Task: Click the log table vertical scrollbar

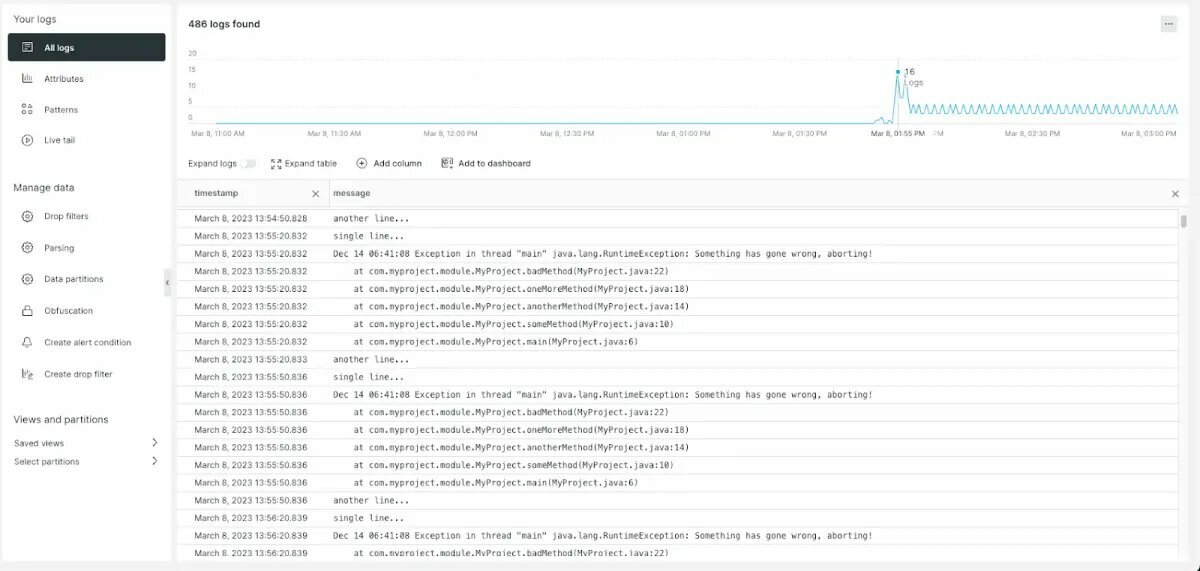Action: 1184,221
